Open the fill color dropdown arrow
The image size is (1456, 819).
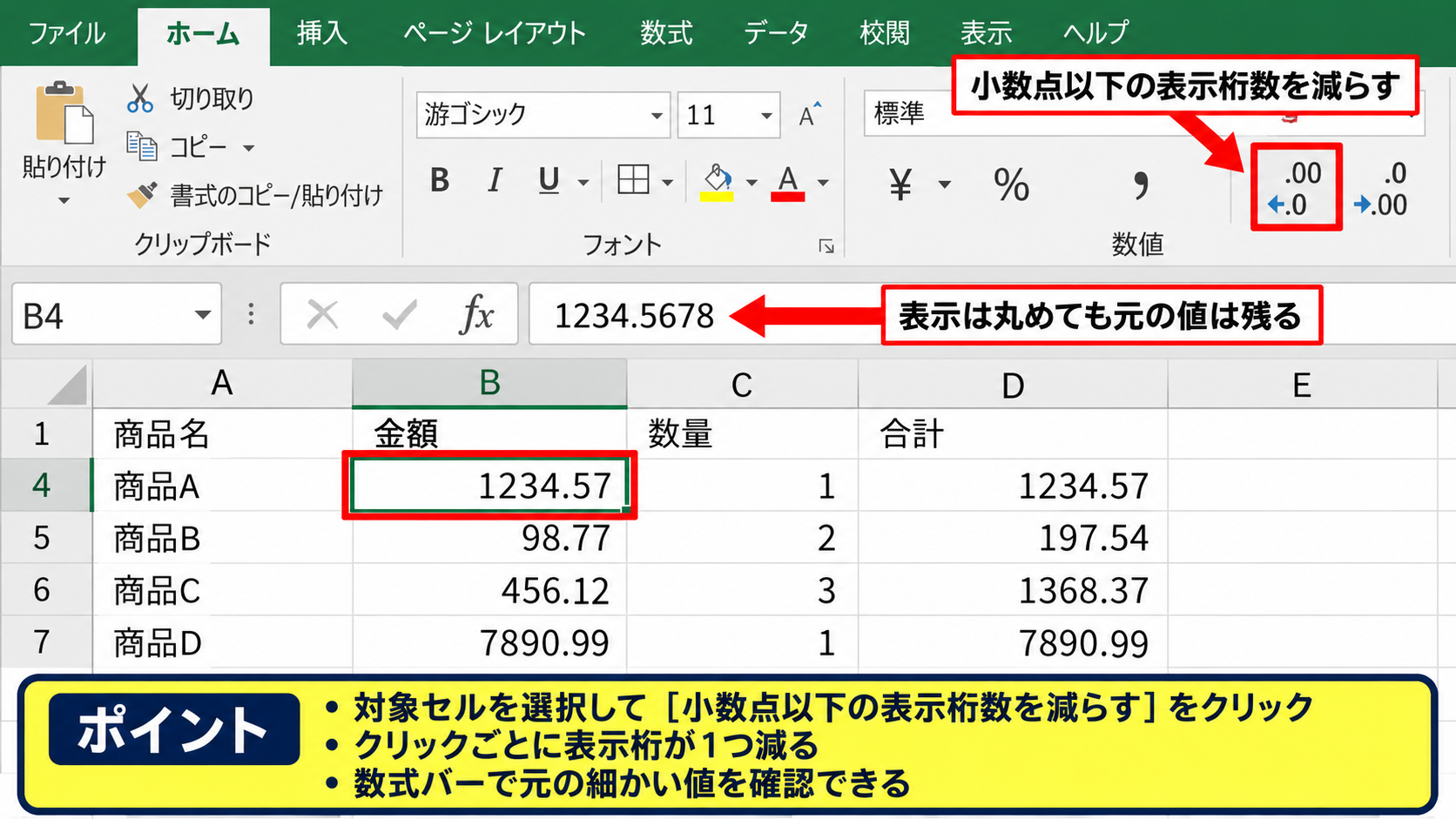752,182
